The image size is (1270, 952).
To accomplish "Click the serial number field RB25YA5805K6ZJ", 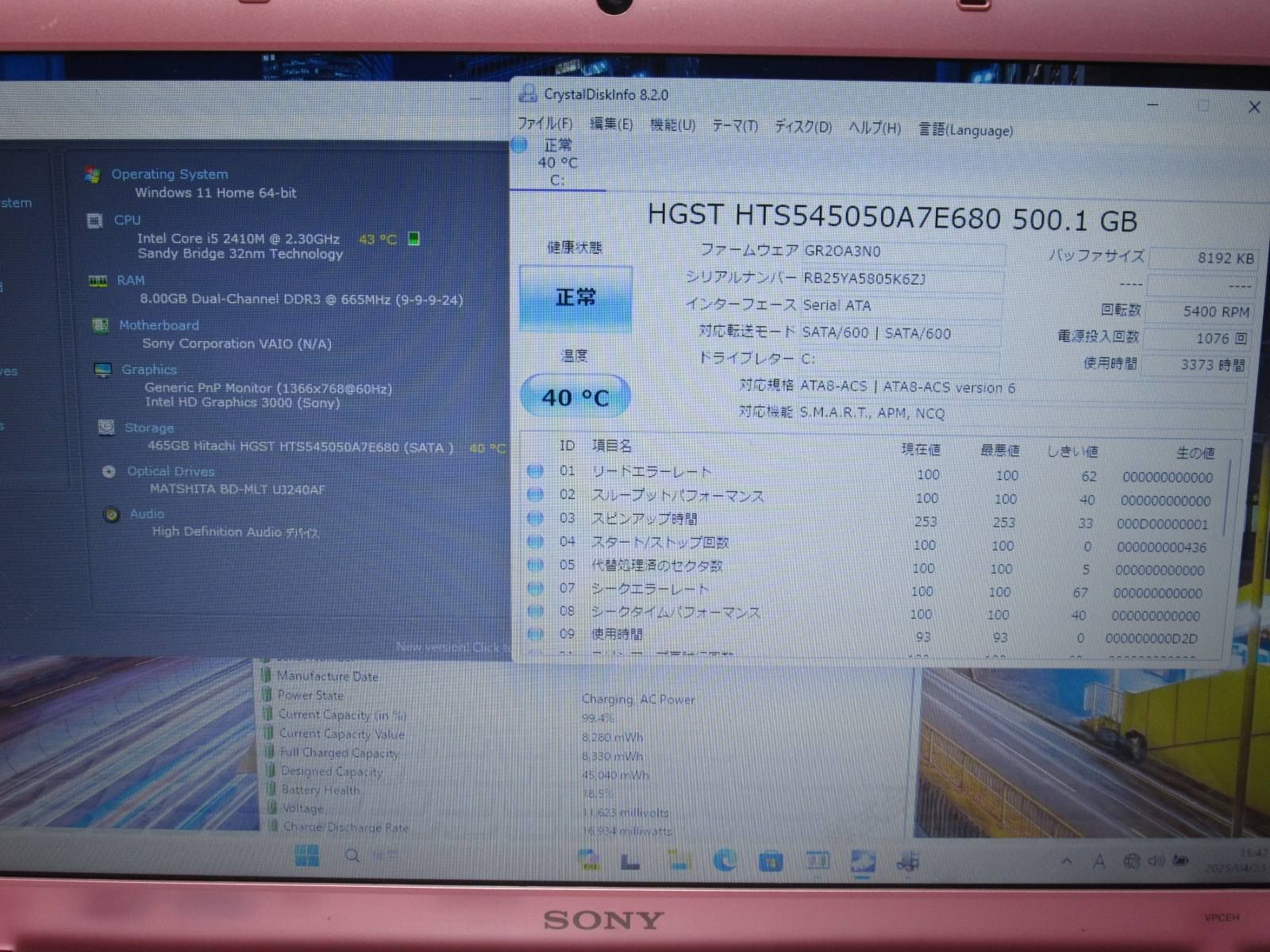I will [x=902, y=279].
